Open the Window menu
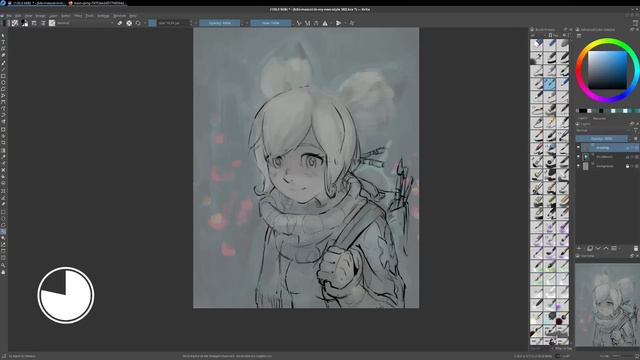The width and height of the screenshot is (640, 360). coord(120,16)
